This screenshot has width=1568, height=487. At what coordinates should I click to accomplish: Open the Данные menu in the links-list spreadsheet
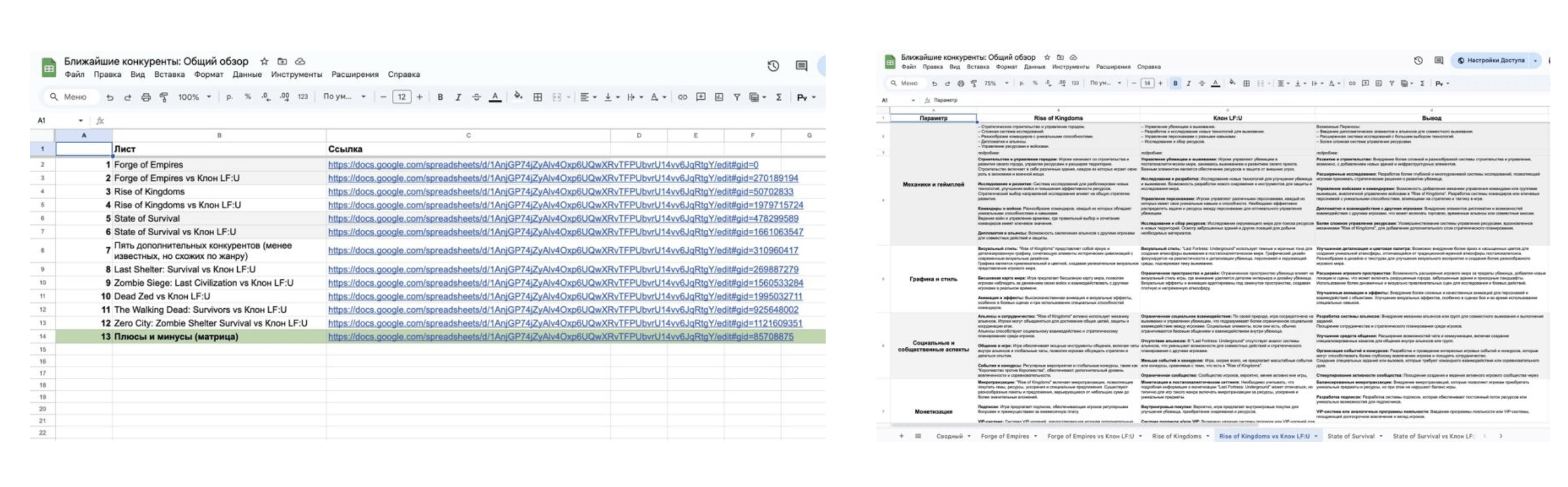[247, 75]
